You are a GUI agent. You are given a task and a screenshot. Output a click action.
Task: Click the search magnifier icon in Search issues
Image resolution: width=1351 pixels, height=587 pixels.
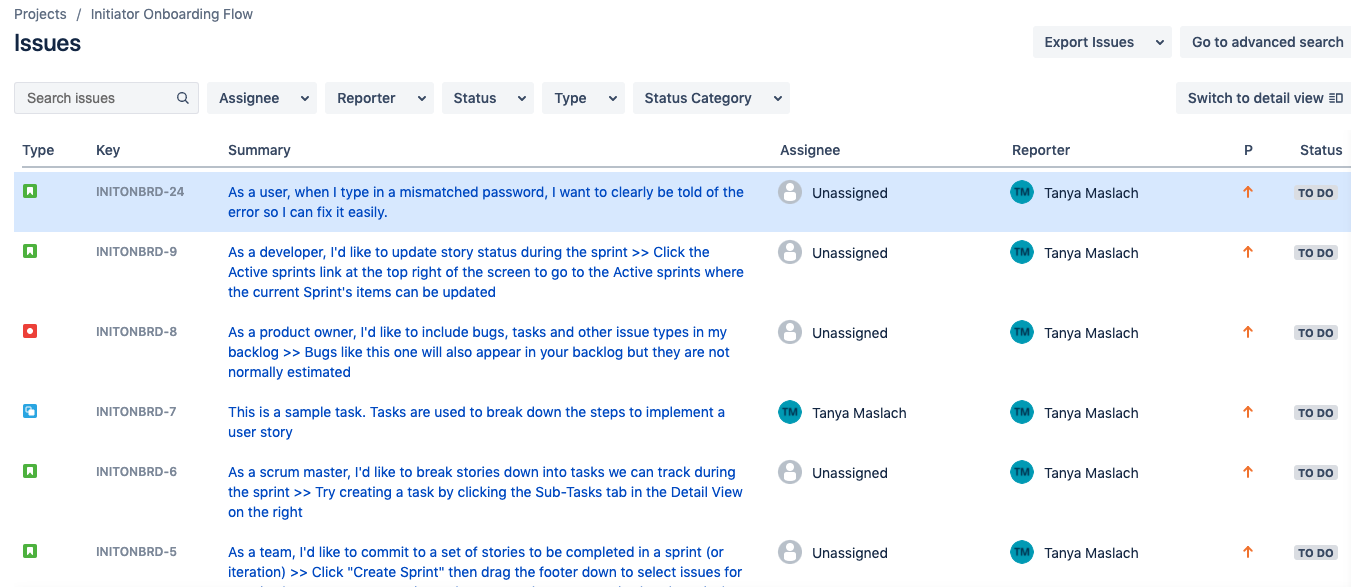coord(183,98)
